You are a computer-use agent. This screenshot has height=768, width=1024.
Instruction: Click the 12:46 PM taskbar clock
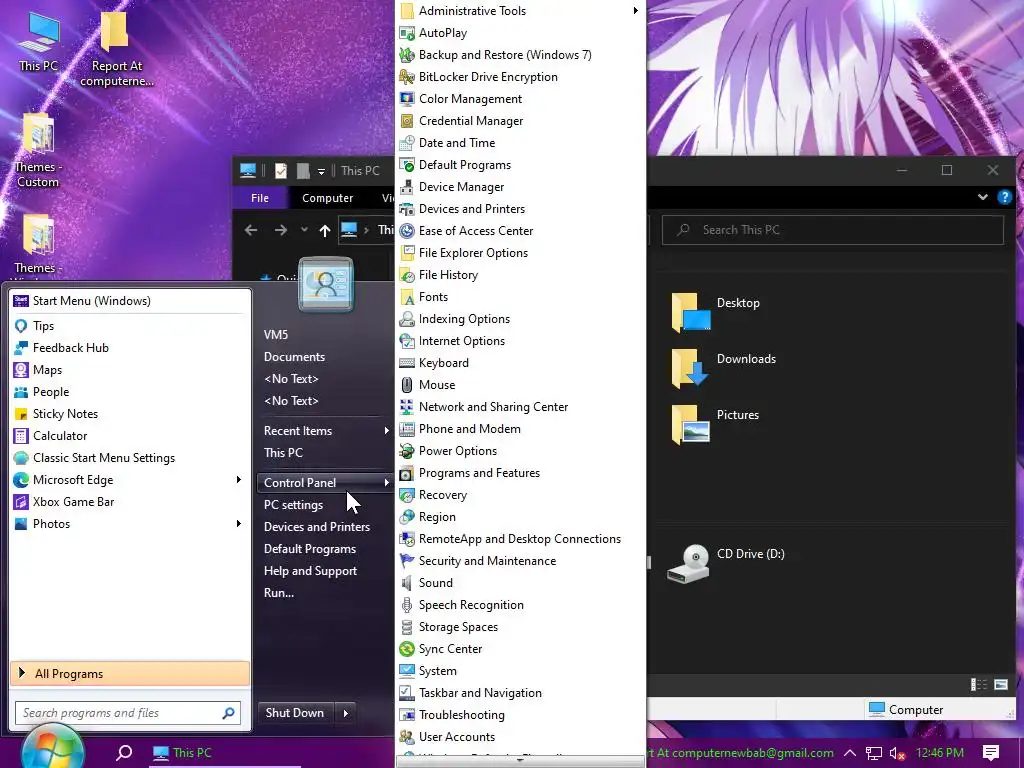point(940,753)
